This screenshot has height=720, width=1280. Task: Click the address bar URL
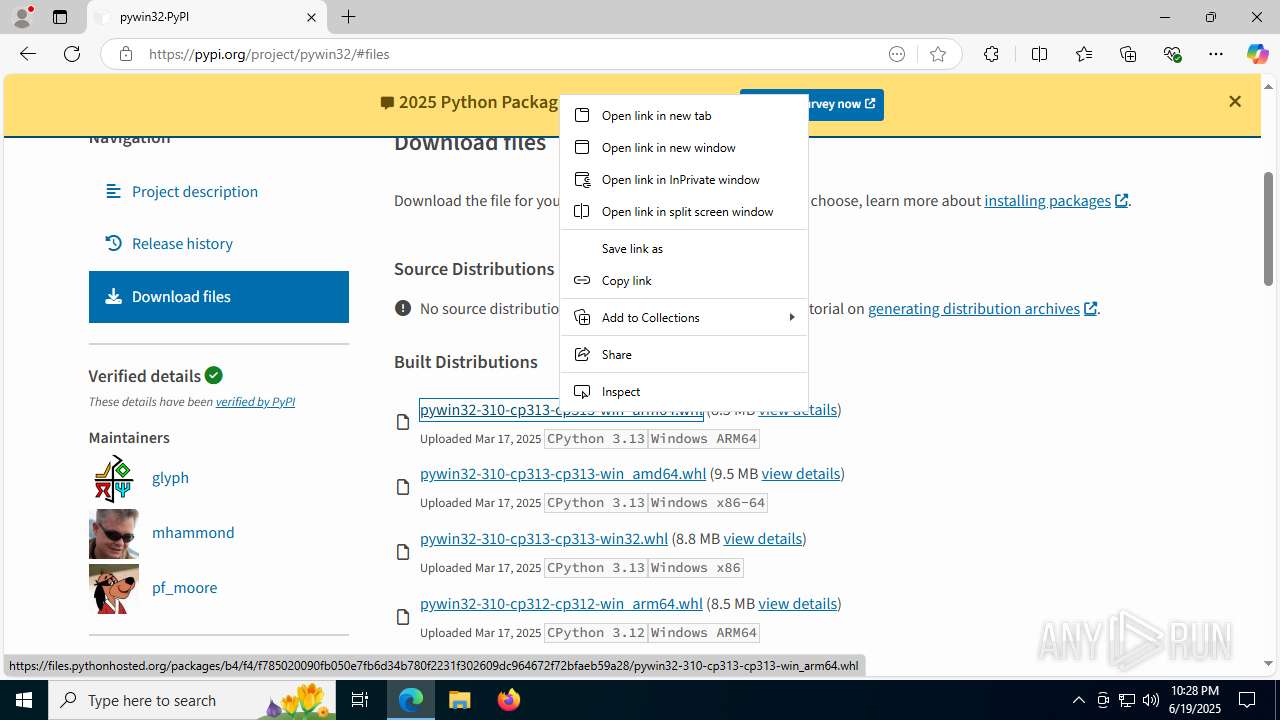click(269, 54)
